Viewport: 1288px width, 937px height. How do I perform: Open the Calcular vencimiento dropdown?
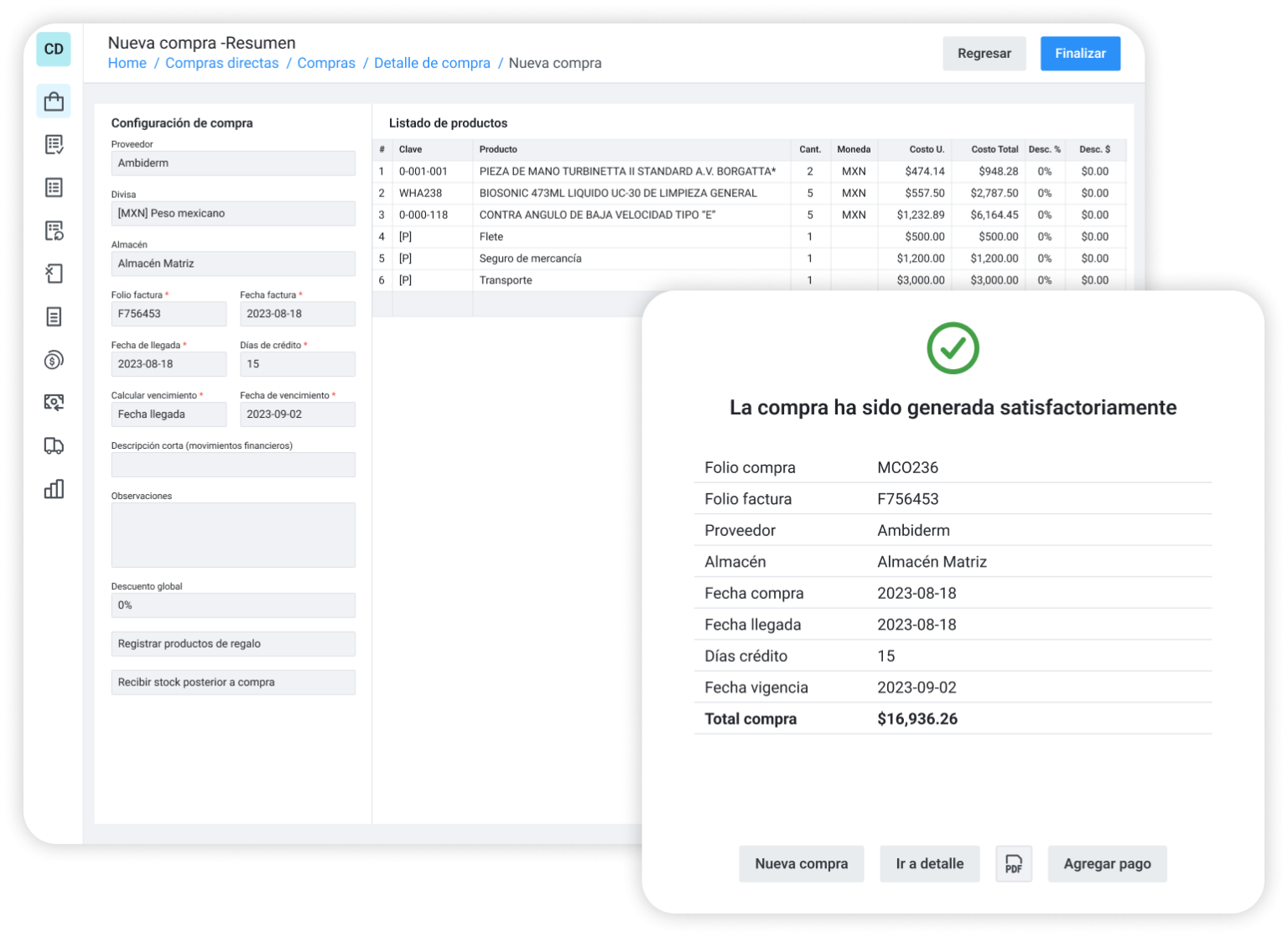pyautogui.click(x=169, y=414)
